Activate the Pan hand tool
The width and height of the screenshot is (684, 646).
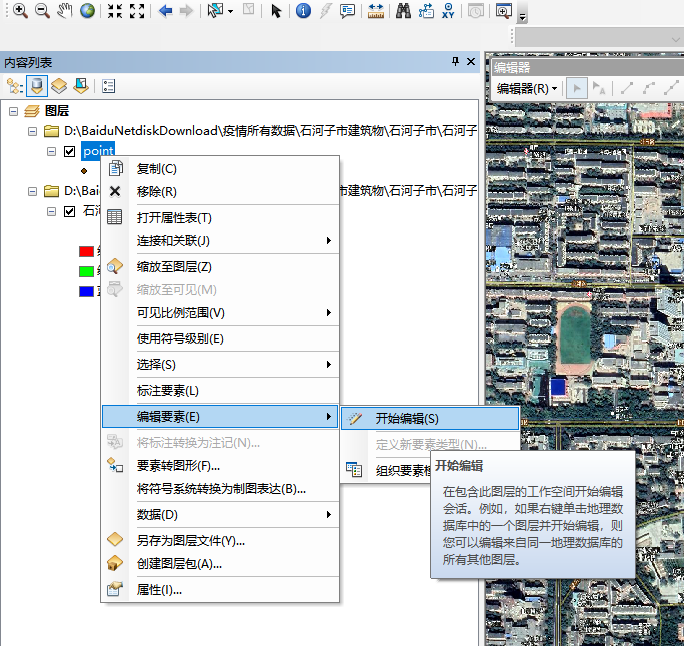coord(65,10)
